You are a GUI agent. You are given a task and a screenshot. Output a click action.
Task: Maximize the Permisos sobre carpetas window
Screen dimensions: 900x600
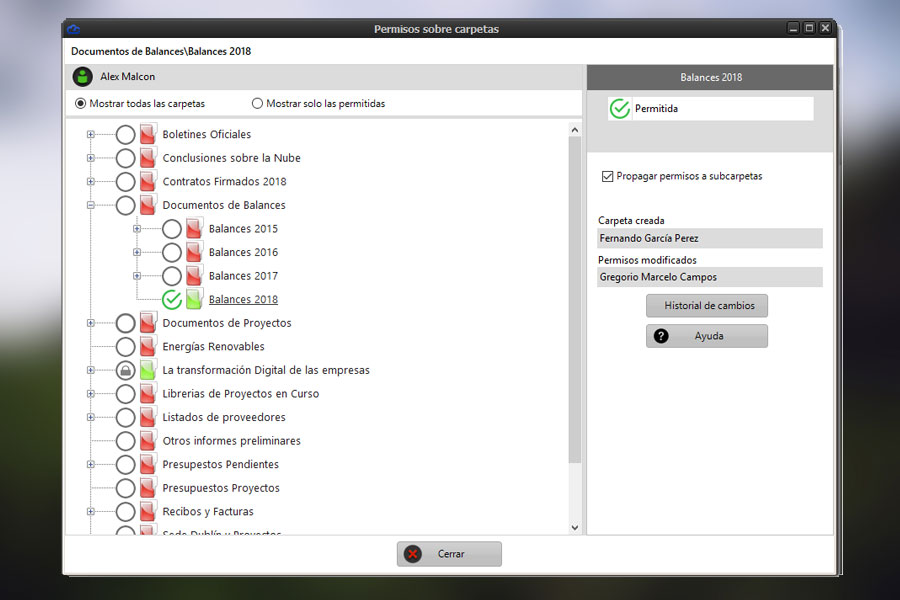[x=809, y=28]
